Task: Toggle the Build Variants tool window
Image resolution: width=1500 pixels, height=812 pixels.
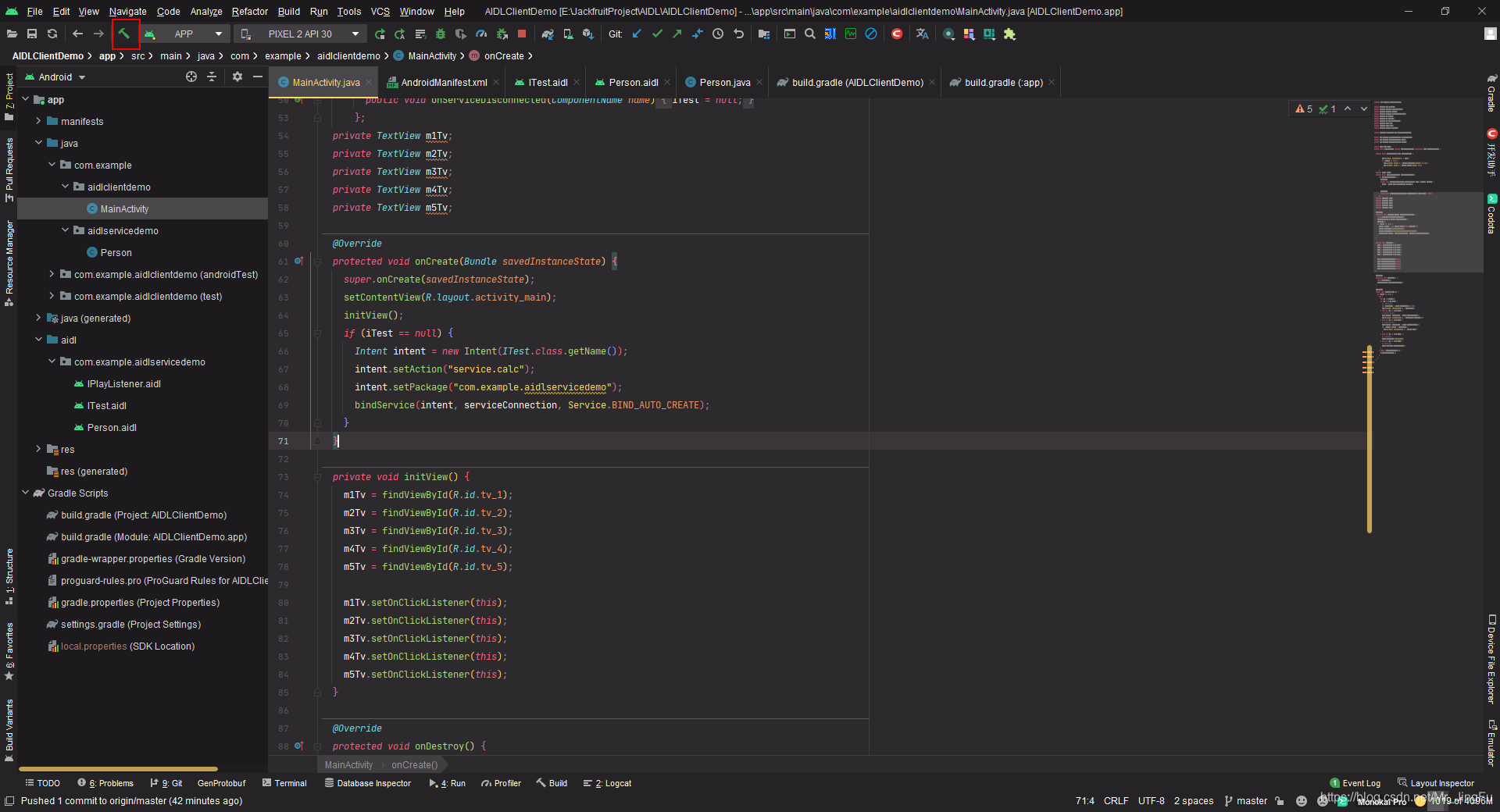Action: (9, 729)
